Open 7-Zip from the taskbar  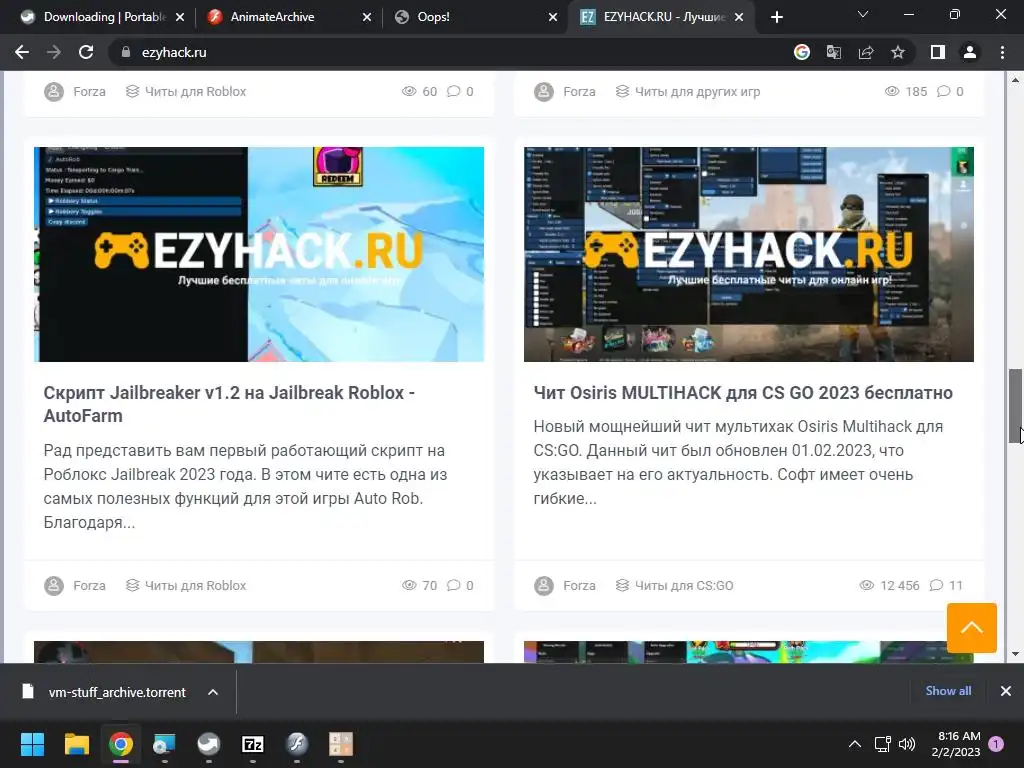point(253,744)
